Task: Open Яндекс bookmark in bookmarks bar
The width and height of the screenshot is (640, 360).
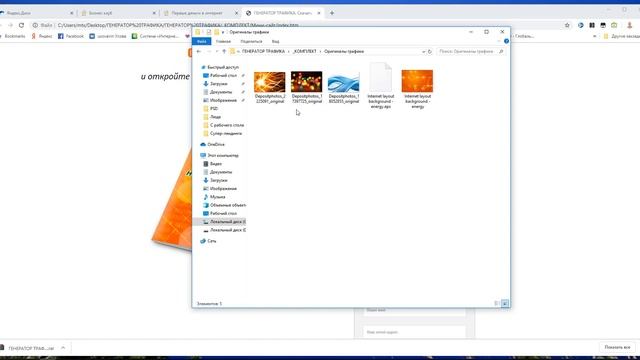Action: 42,36
